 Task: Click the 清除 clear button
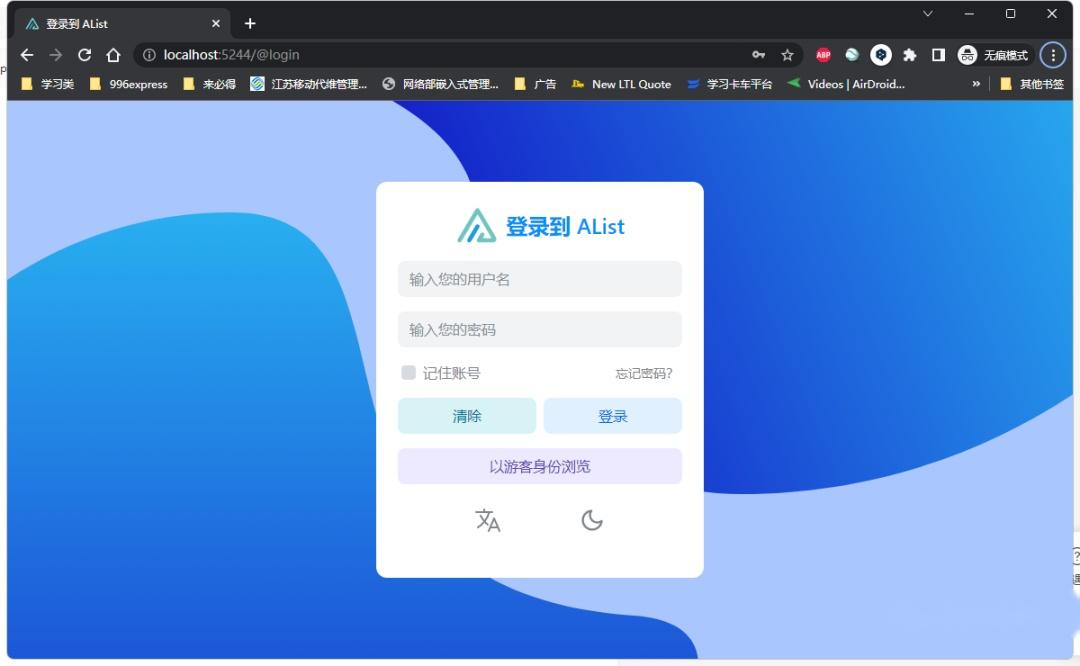point(467,416)
